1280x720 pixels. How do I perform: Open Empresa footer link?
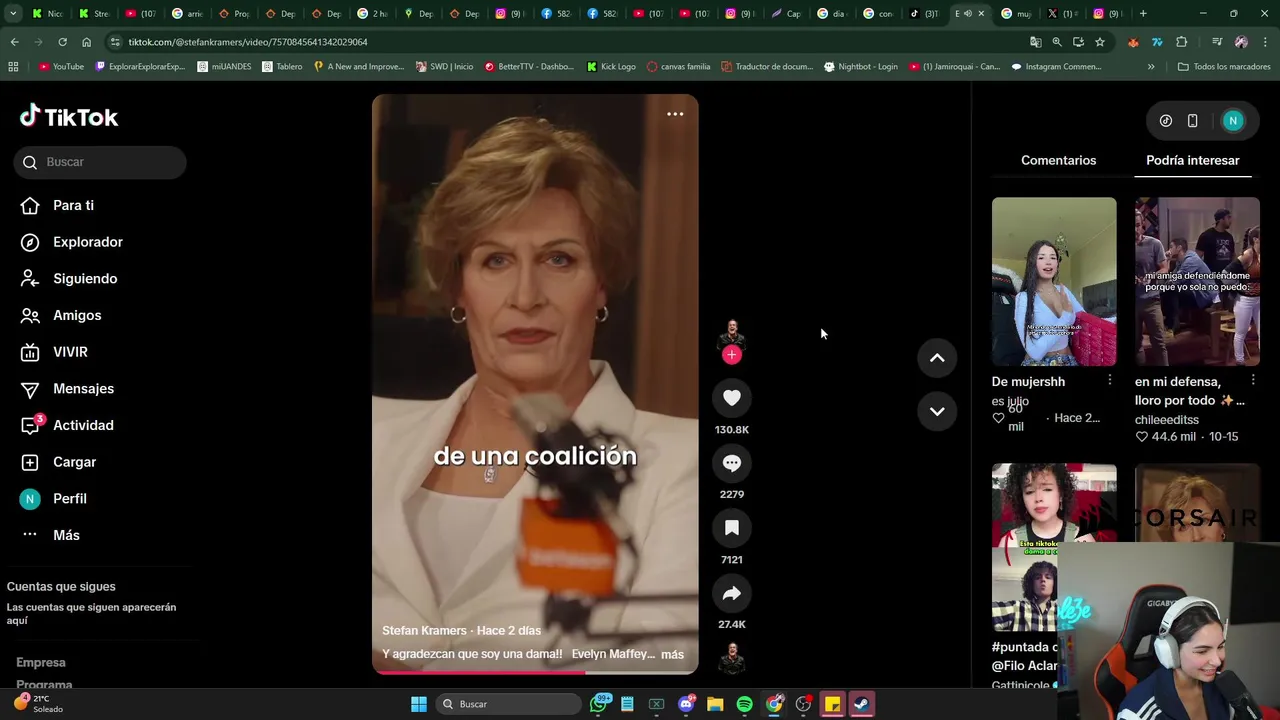[41, 663]
